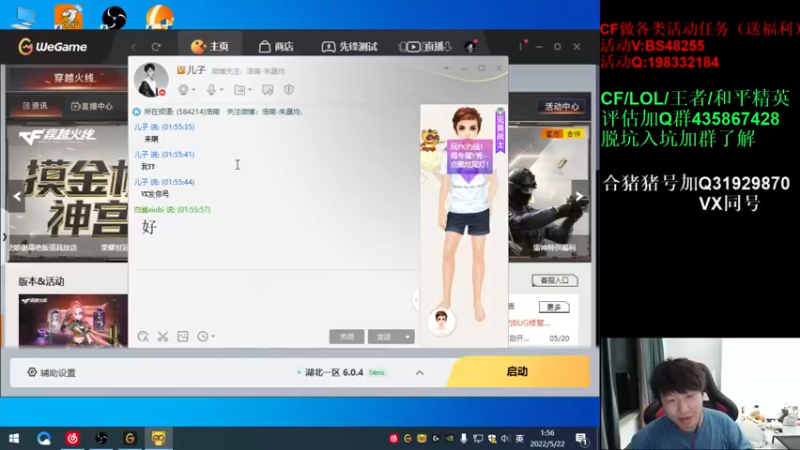Open the 主页 home tab
800x450 pixels.
pyautogui.click(x=210, y=47)
